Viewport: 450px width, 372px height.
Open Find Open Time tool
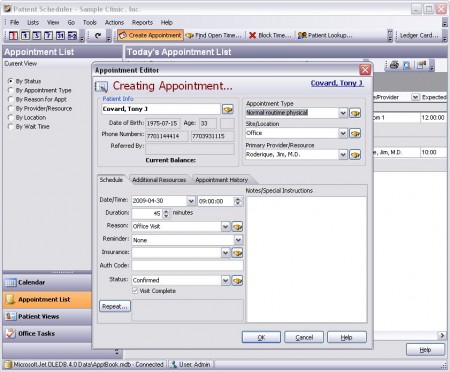point(213,35)
